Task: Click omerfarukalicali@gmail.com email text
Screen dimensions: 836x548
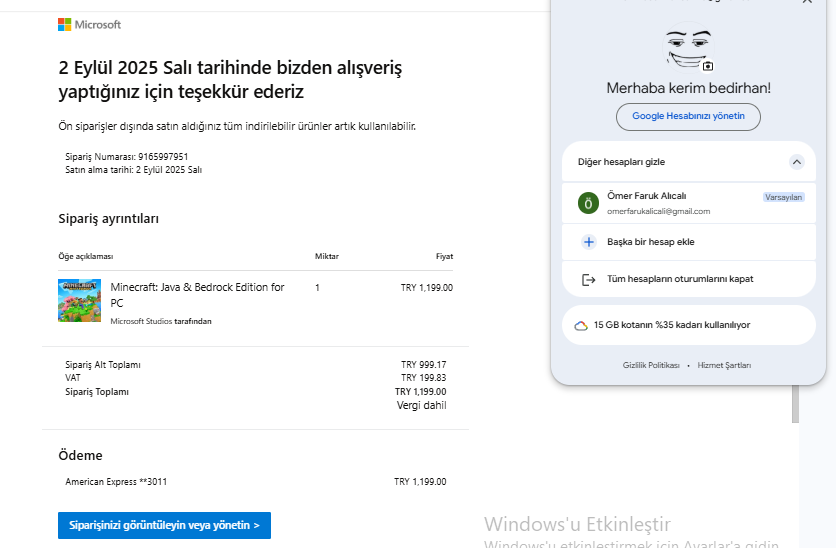Action: (658, 211)
